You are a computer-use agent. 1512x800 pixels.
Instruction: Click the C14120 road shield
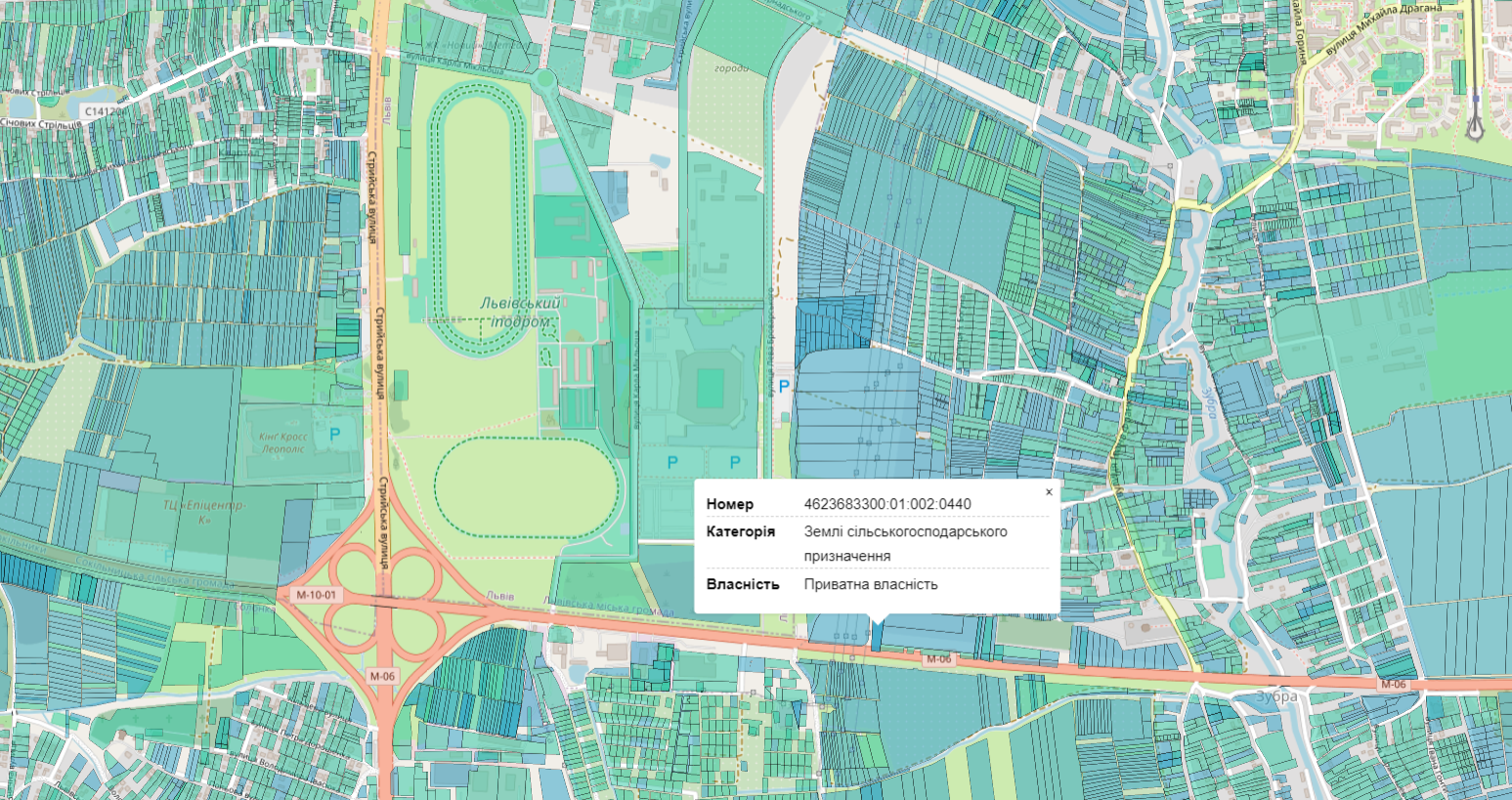pos(105,111)
